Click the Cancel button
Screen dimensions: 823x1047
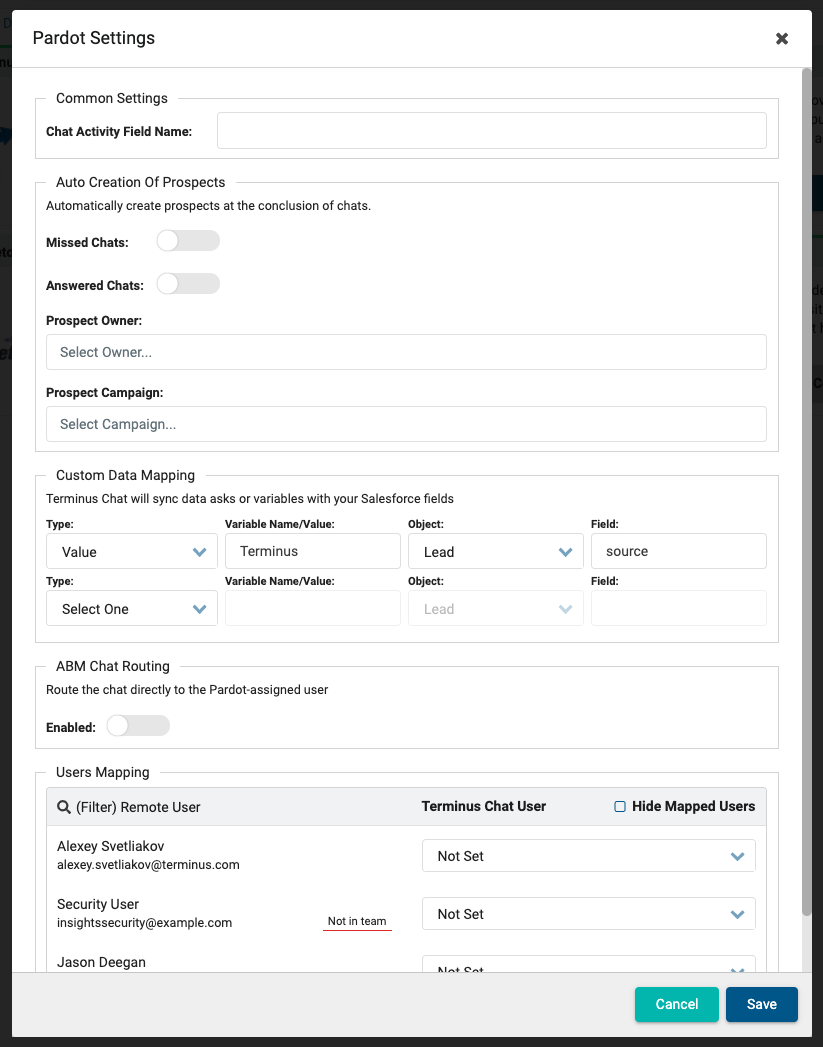[676, 1004]
